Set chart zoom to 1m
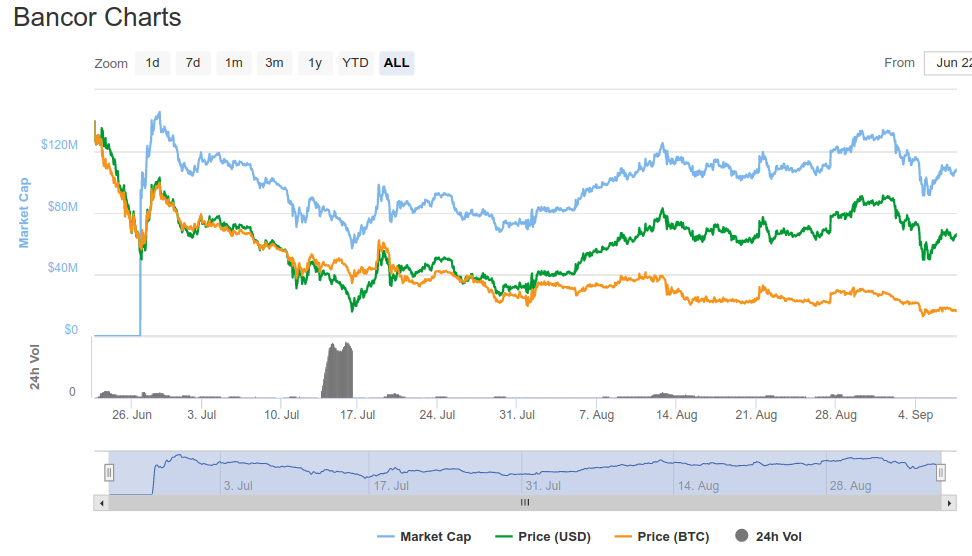The image size is (972, 556). click(x=234, y=63)
